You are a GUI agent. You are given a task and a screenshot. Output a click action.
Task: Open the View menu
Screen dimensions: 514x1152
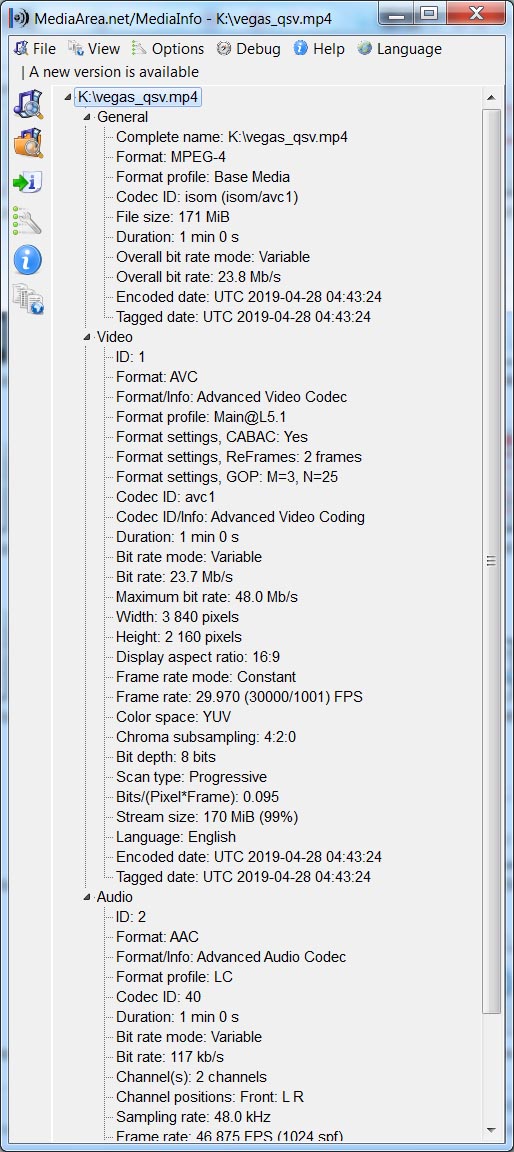click(94, 48)
